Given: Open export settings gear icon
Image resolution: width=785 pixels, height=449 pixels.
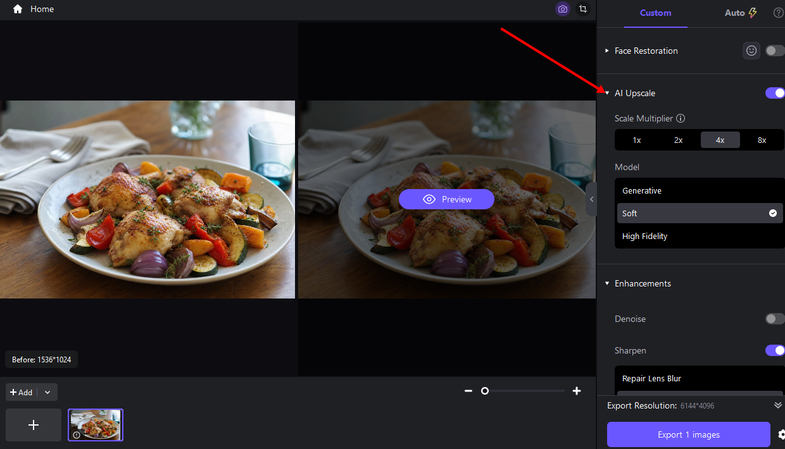Looking at the screenshot, I should tap(781, 434).
